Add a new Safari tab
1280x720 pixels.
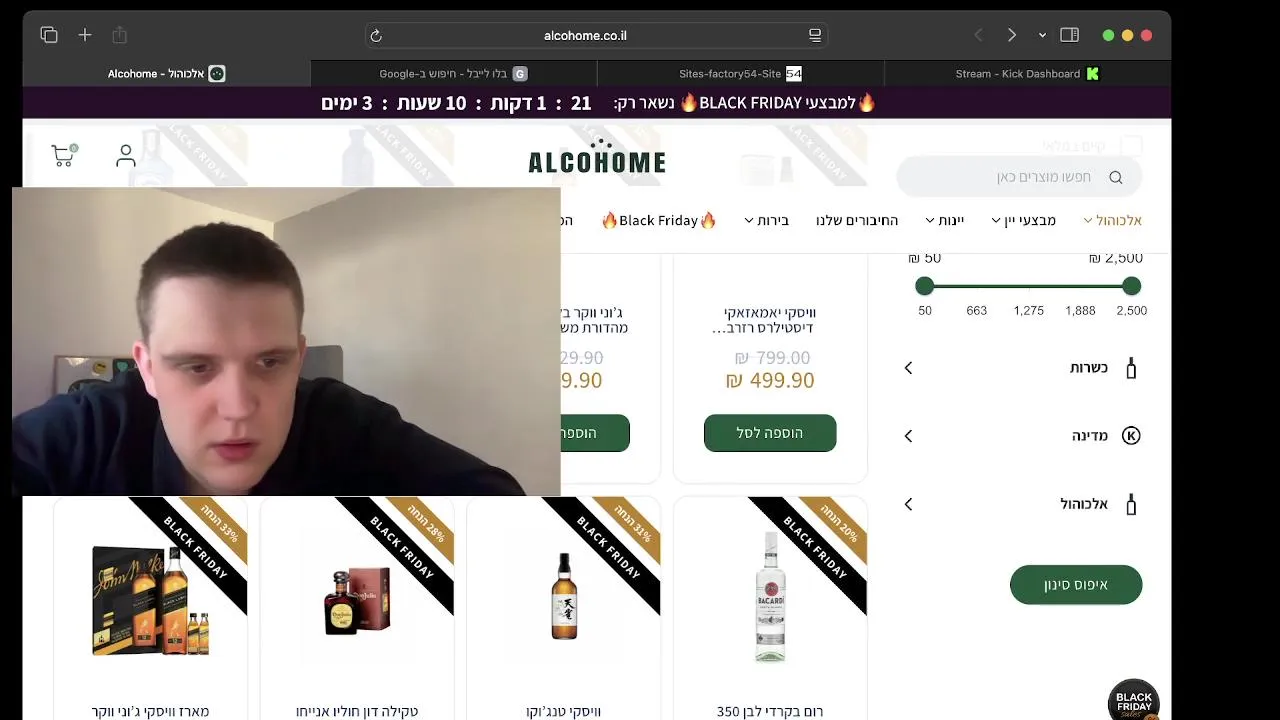click(85, 35)
